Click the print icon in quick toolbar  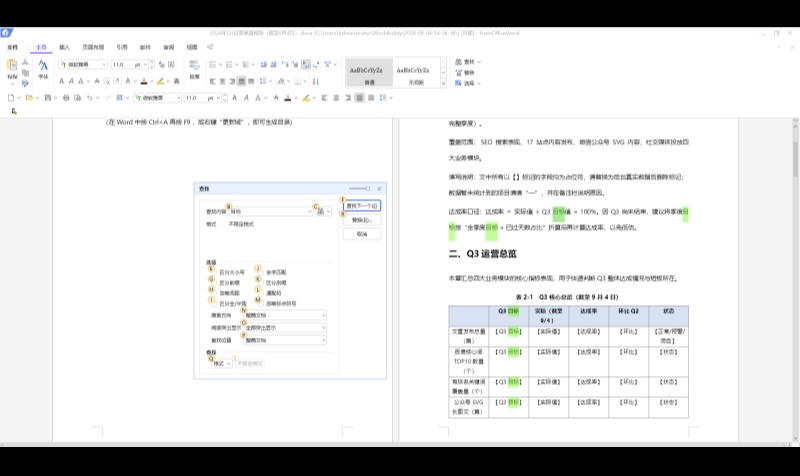(x=66, y=97)
